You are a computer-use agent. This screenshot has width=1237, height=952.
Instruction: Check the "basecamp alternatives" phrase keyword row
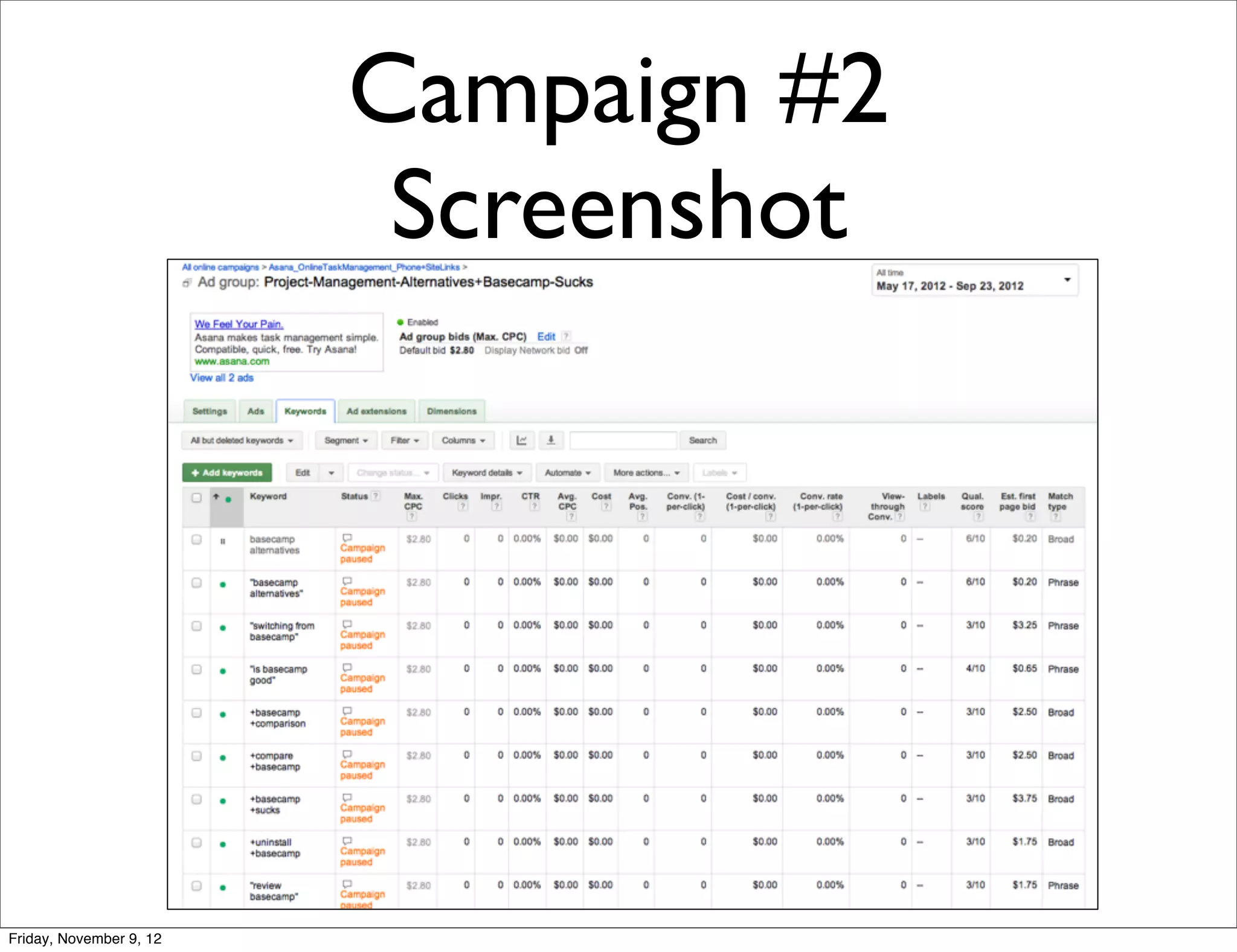(196, 583)
